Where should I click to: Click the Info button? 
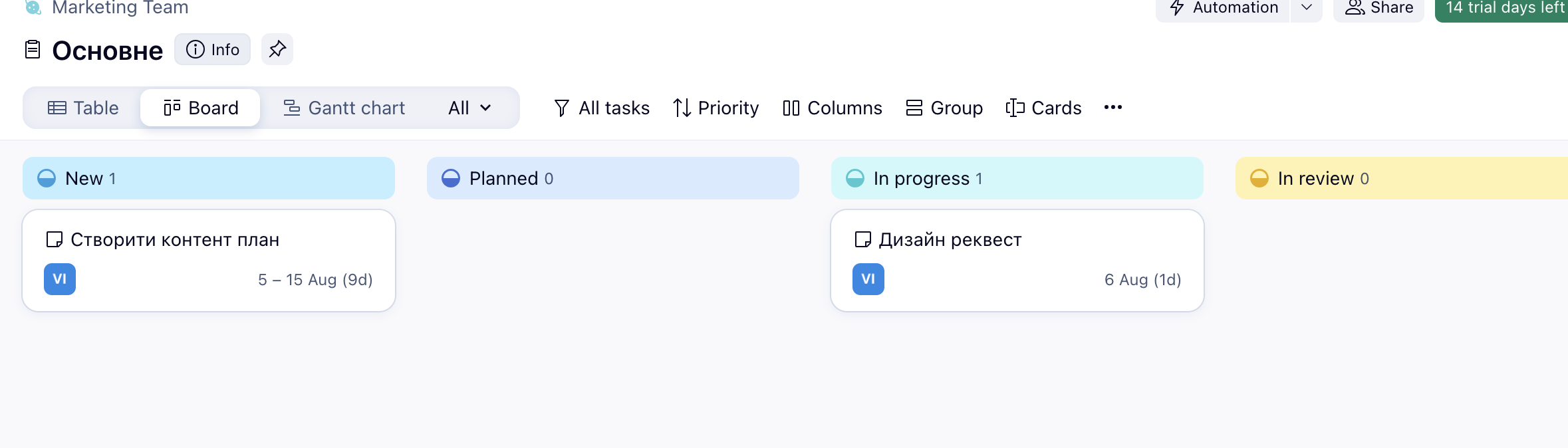tap(213, 49)
